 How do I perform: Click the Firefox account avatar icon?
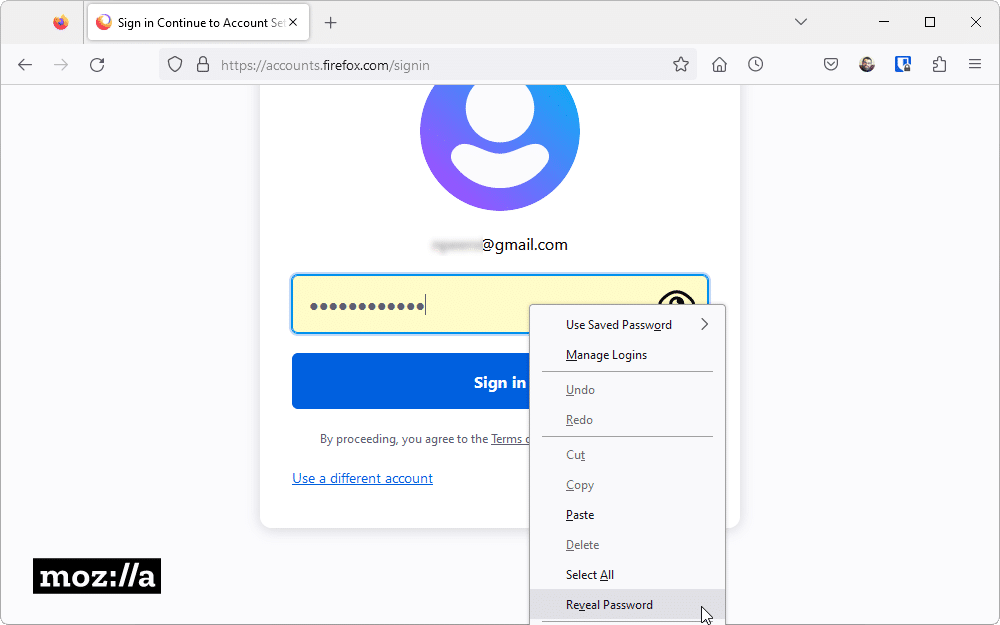(x=866, y=64)
